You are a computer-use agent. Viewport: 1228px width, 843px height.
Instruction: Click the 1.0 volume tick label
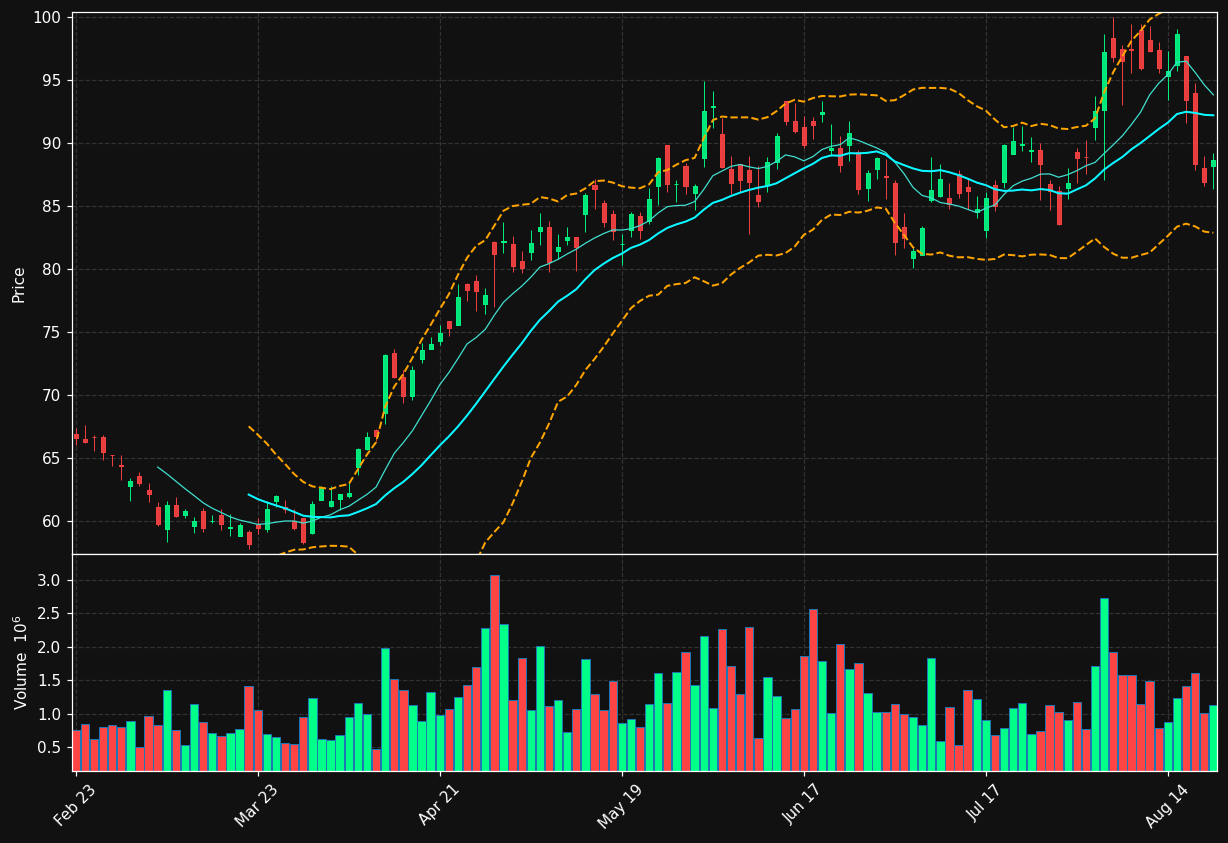[51, 715]
